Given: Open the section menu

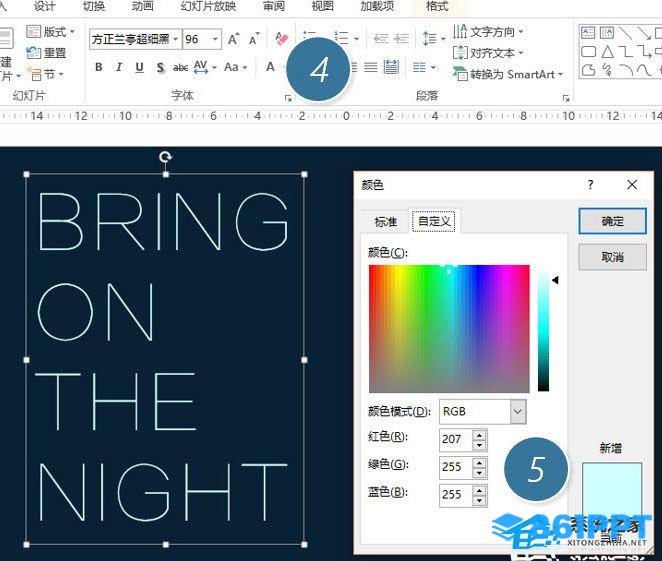Looking at the screenshot, I should tap(46, 75).
